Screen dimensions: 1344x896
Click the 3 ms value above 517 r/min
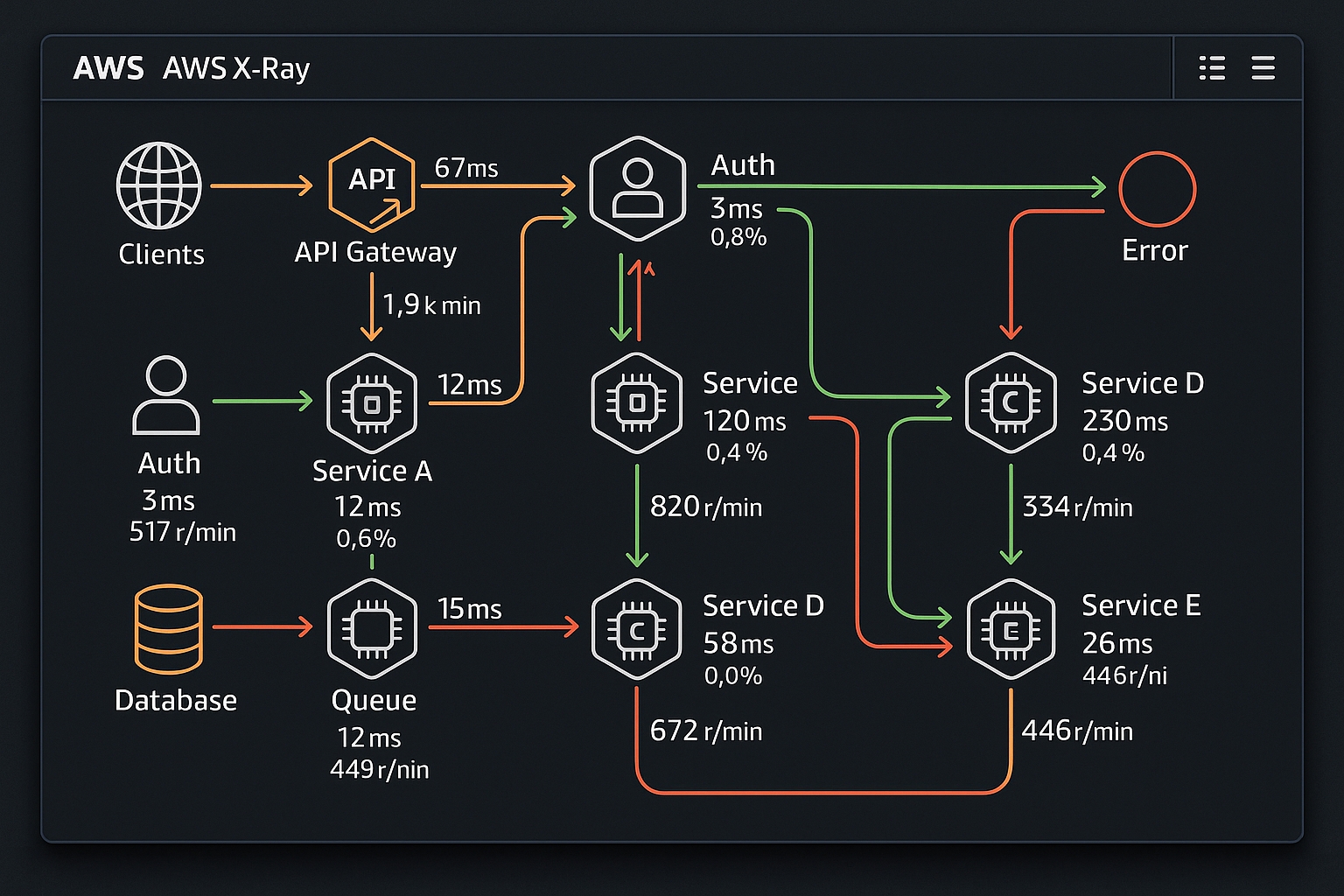pyautogui.click(x=168, y=500)
